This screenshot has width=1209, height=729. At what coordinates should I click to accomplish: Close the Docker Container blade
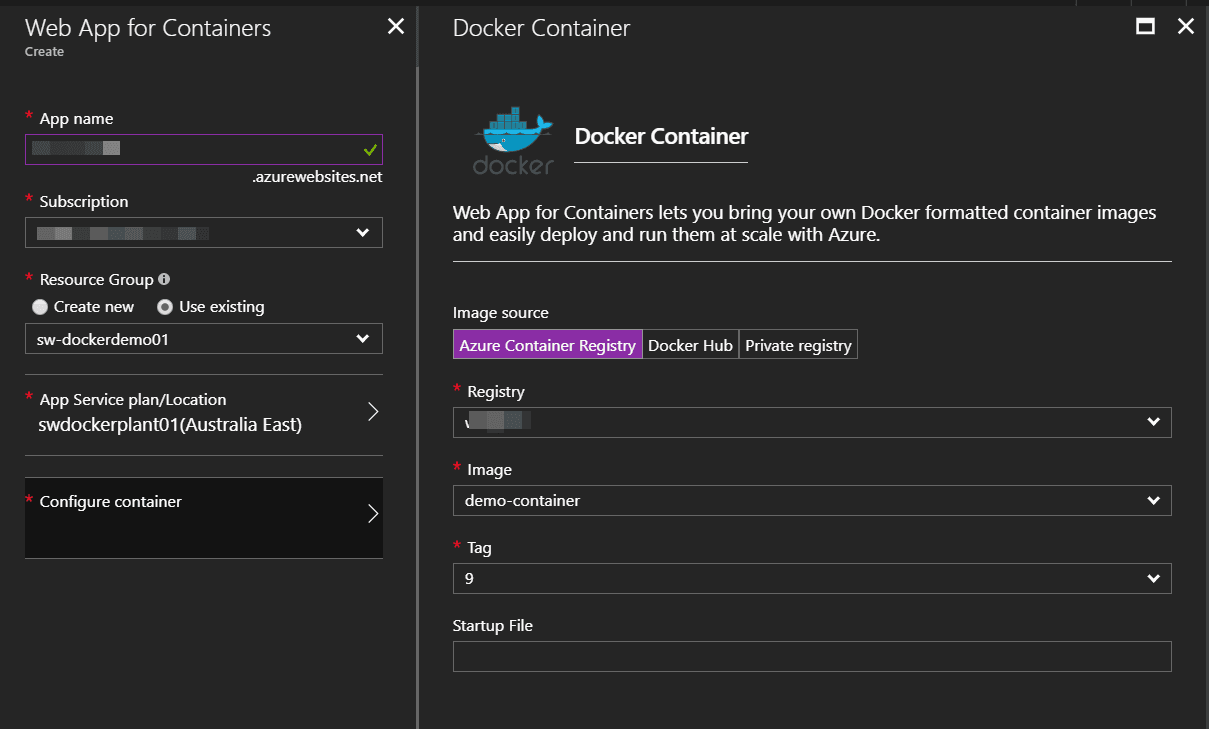[x=1186, y=27]
